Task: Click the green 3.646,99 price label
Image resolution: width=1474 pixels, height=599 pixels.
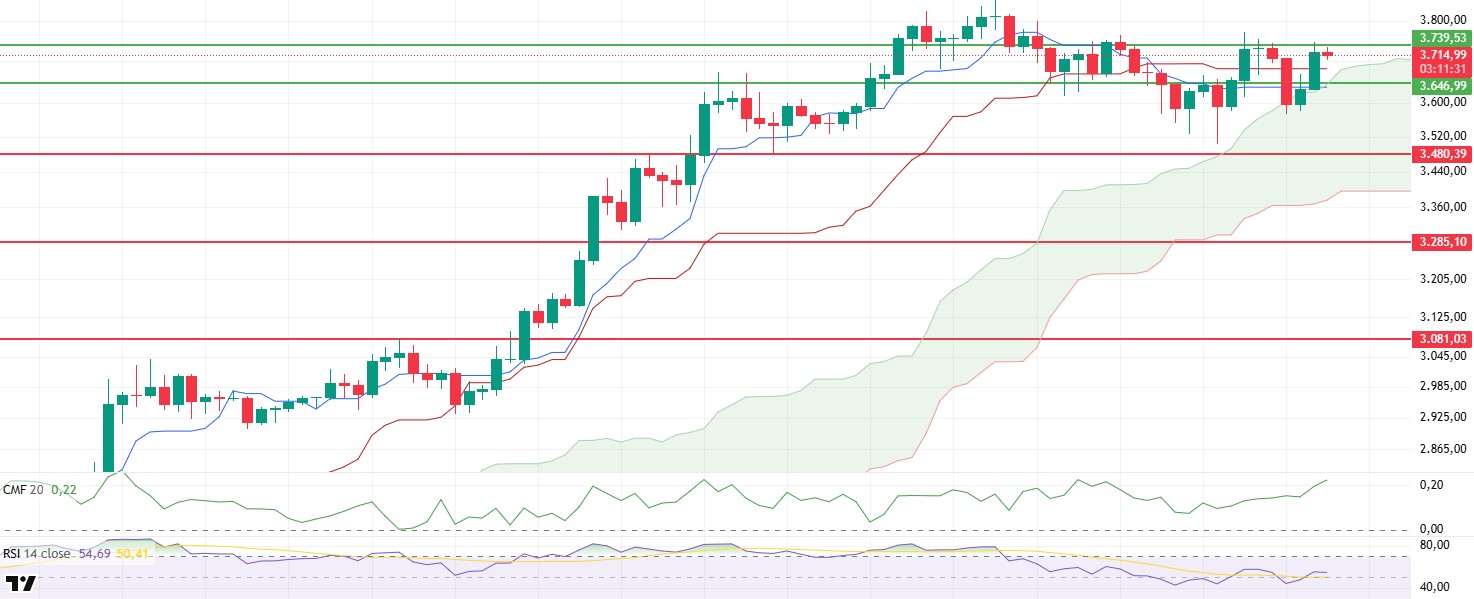Action: [x=1441, y=86]
